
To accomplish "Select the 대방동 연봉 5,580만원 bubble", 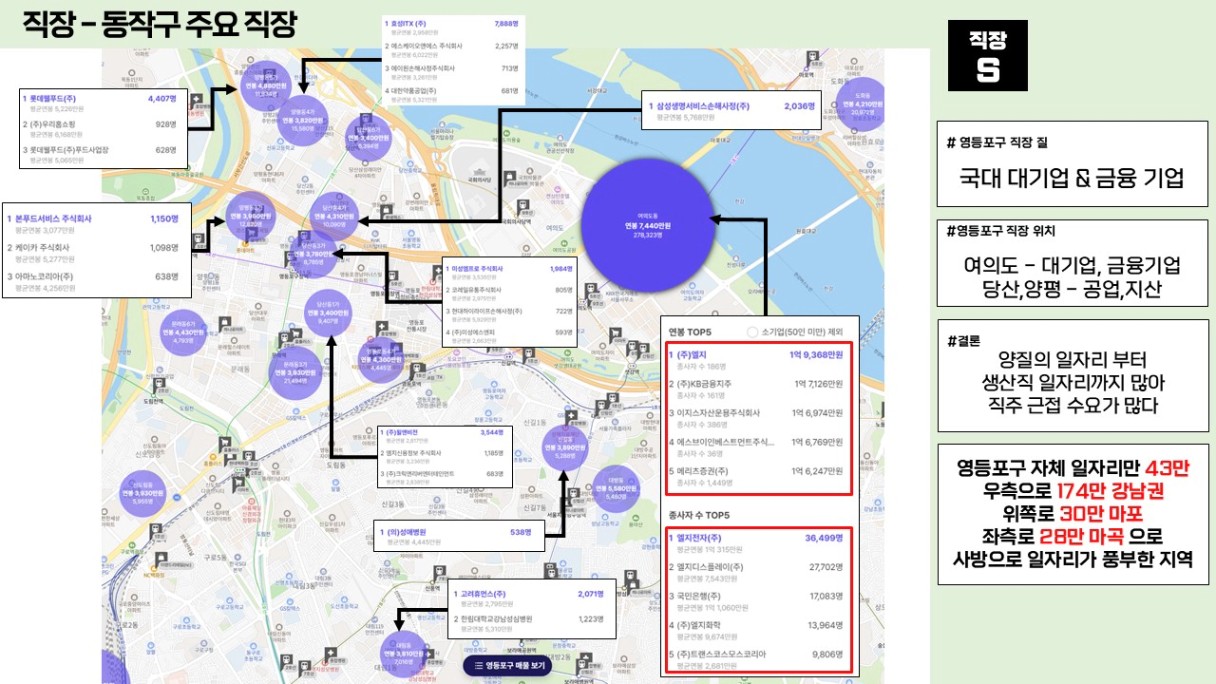I will coord(615,489).
